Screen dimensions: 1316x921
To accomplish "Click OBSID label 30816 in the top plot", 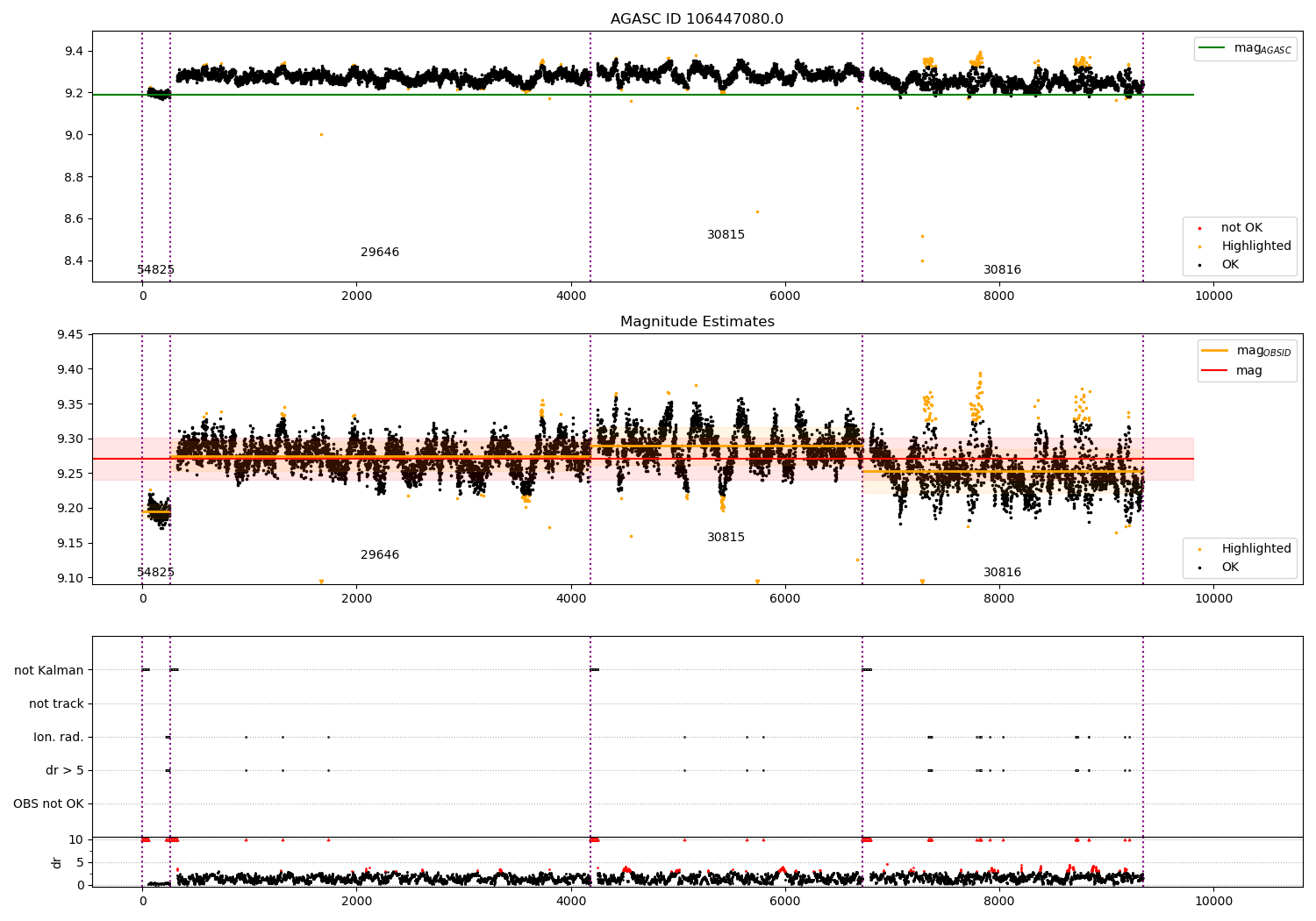I will [x=1002, y=270].
